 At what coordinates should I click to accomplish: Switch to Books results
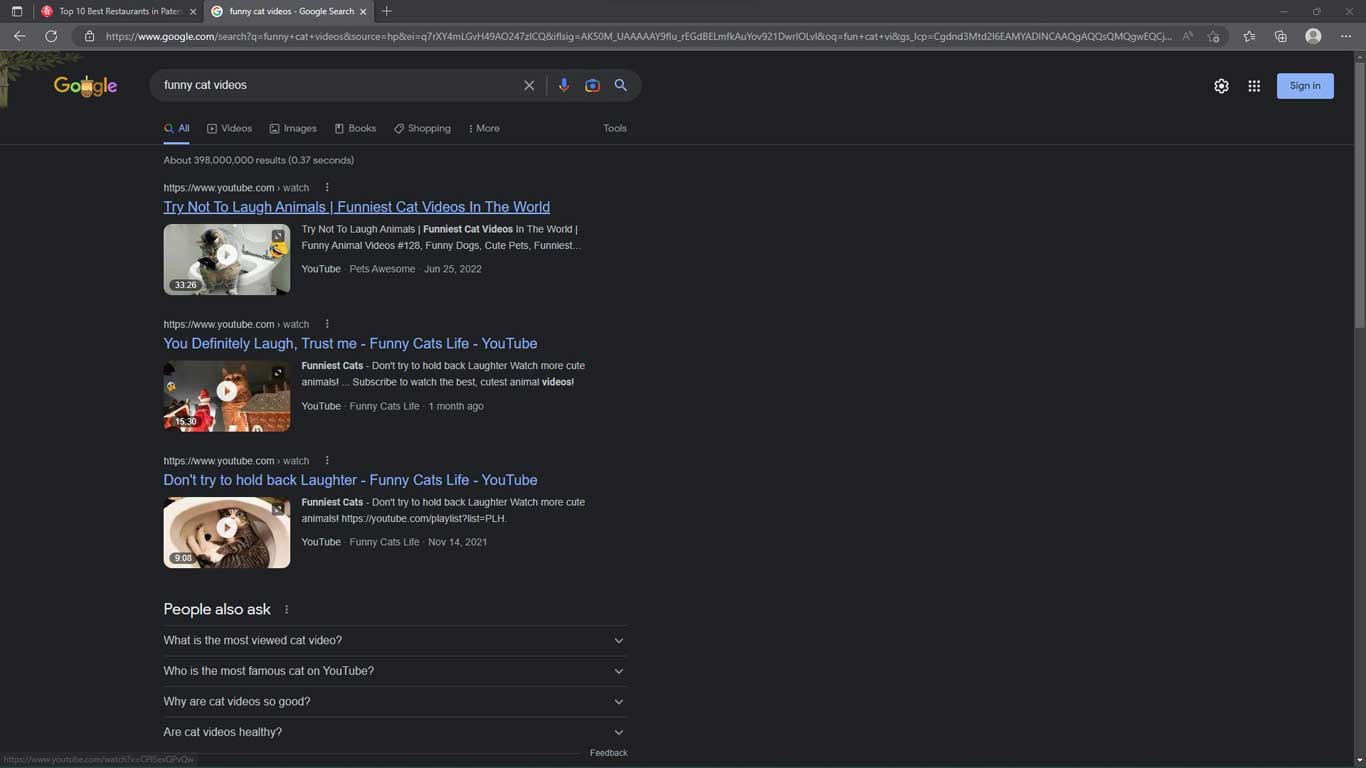coord(355,128)
